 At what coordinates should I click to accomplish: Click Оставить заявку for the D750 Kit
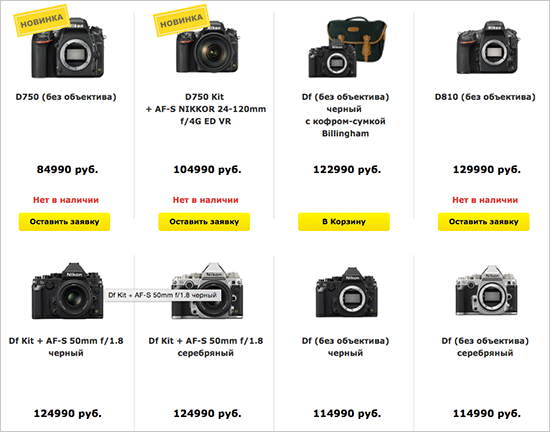click(204, 222)
